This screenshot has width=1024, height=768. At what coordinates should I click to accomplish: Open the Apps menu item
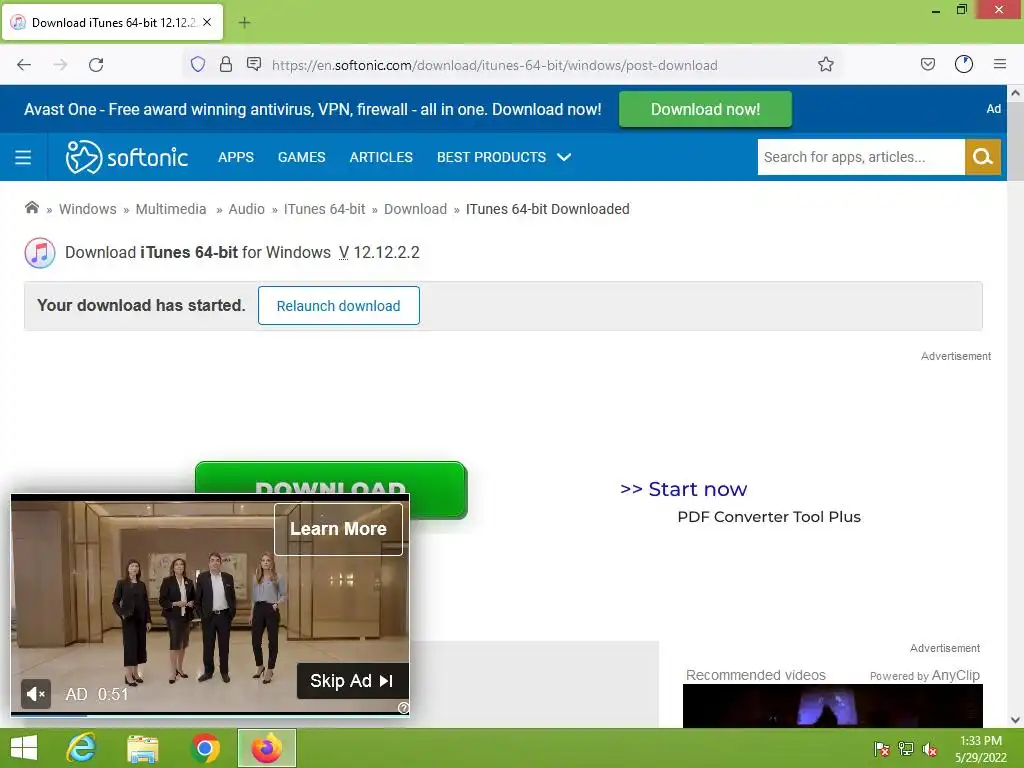click(236, 157)
